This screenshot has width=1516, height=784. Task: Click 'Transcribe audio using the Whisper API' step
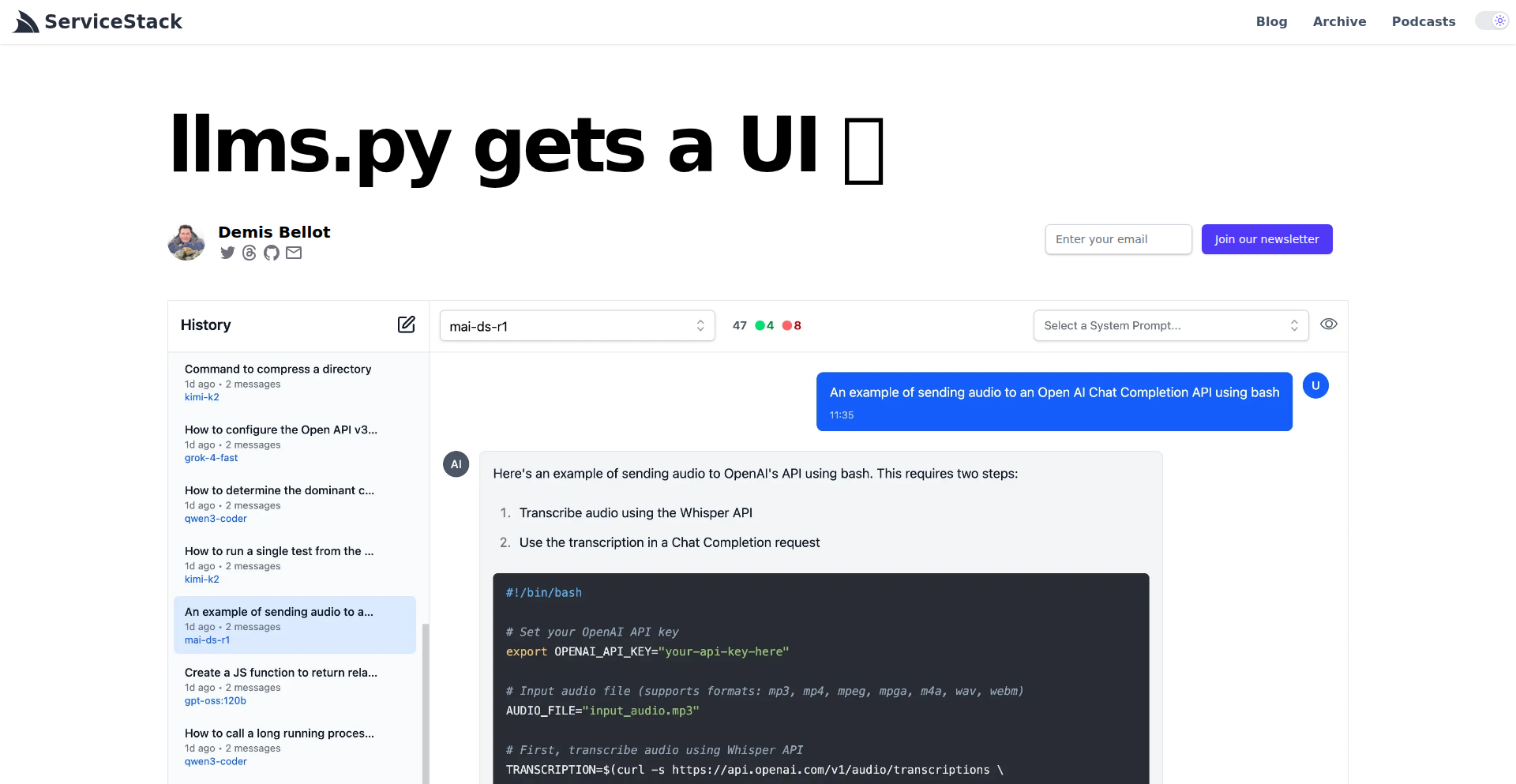pyautogui.click(x=636, y=513)
